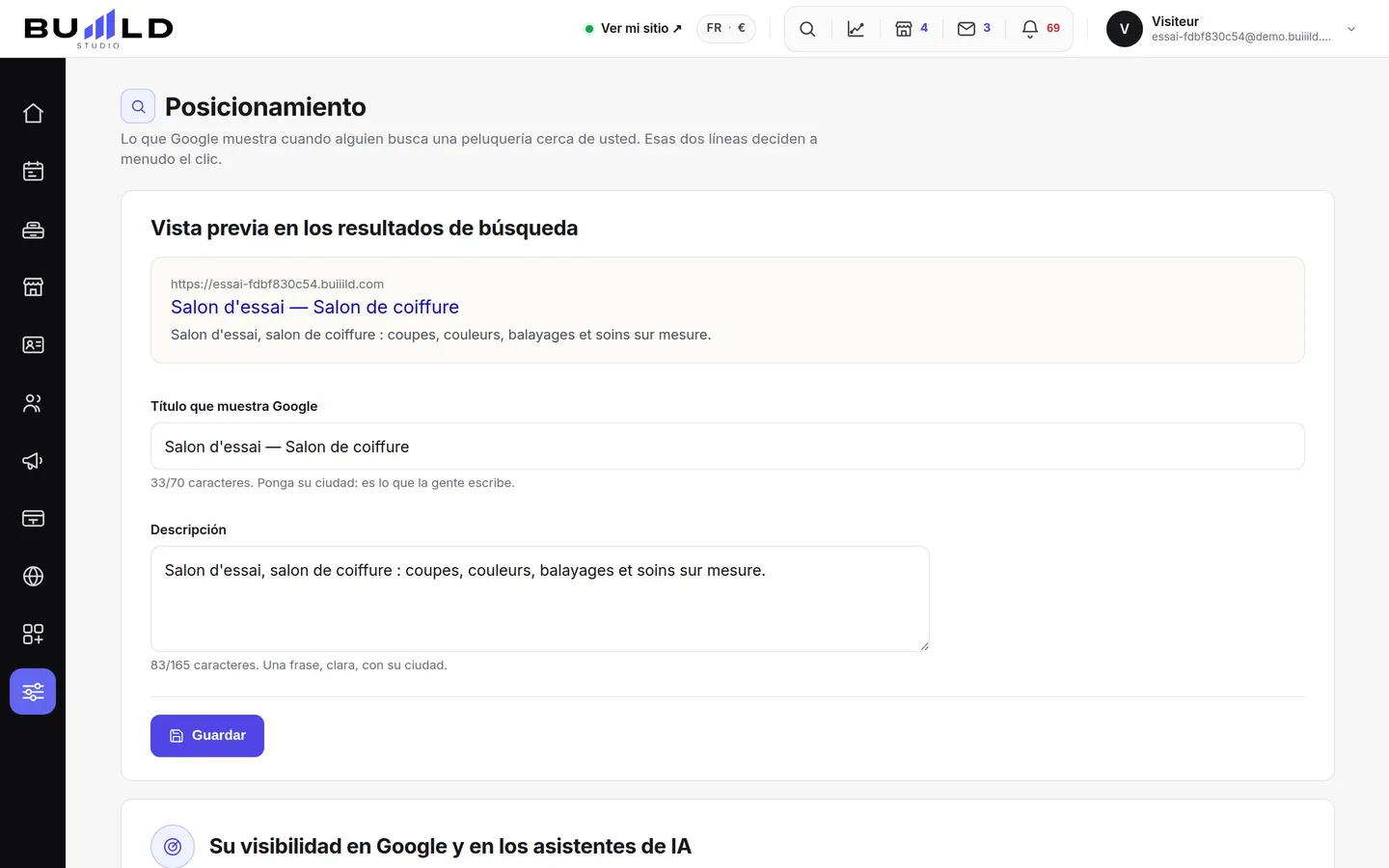Open the contact card icon in sidebar
1389x868 pixels.
click(x=33, y=345)
